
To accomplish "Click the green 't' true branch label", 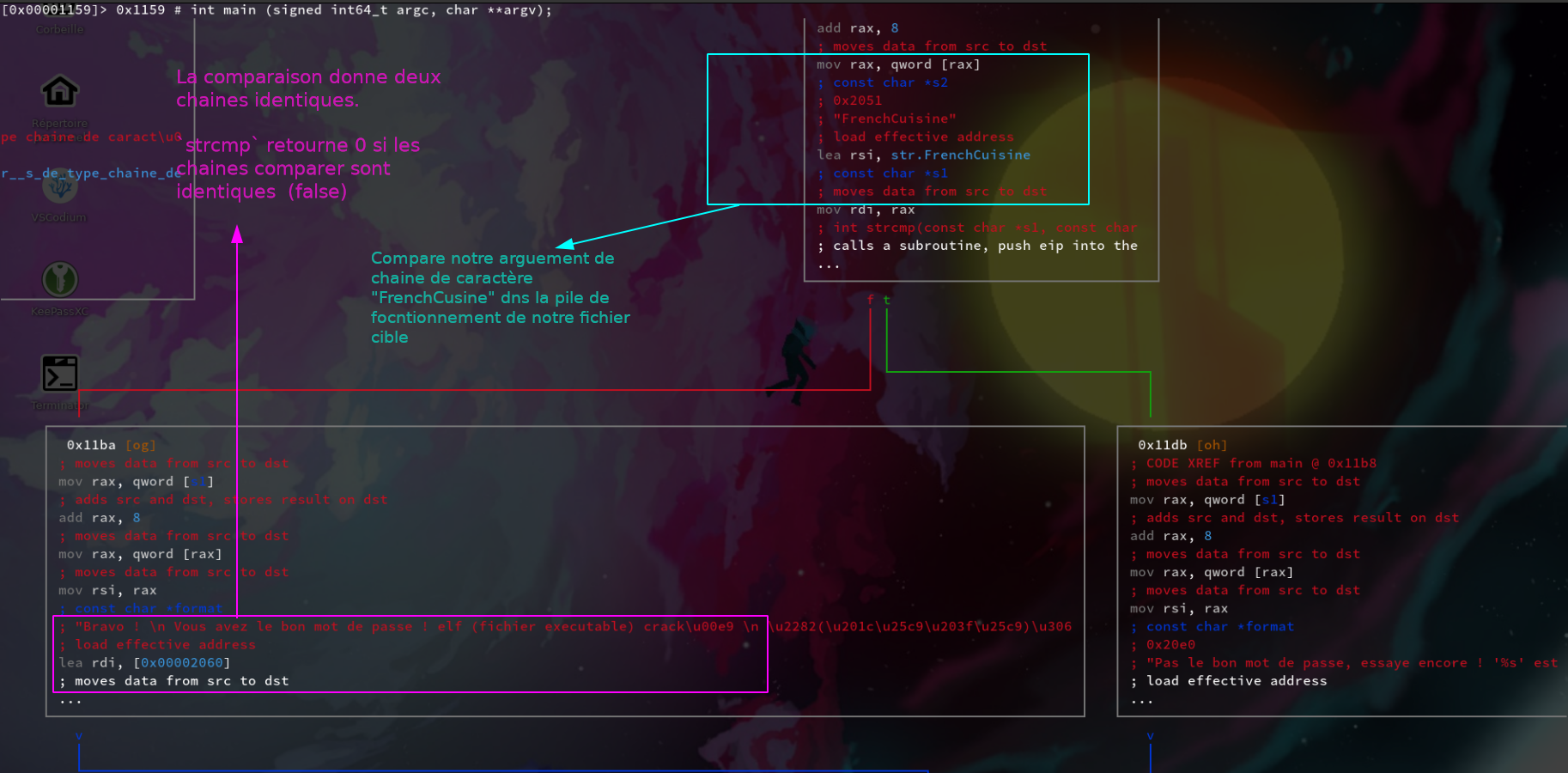I will tap(886, 300).
